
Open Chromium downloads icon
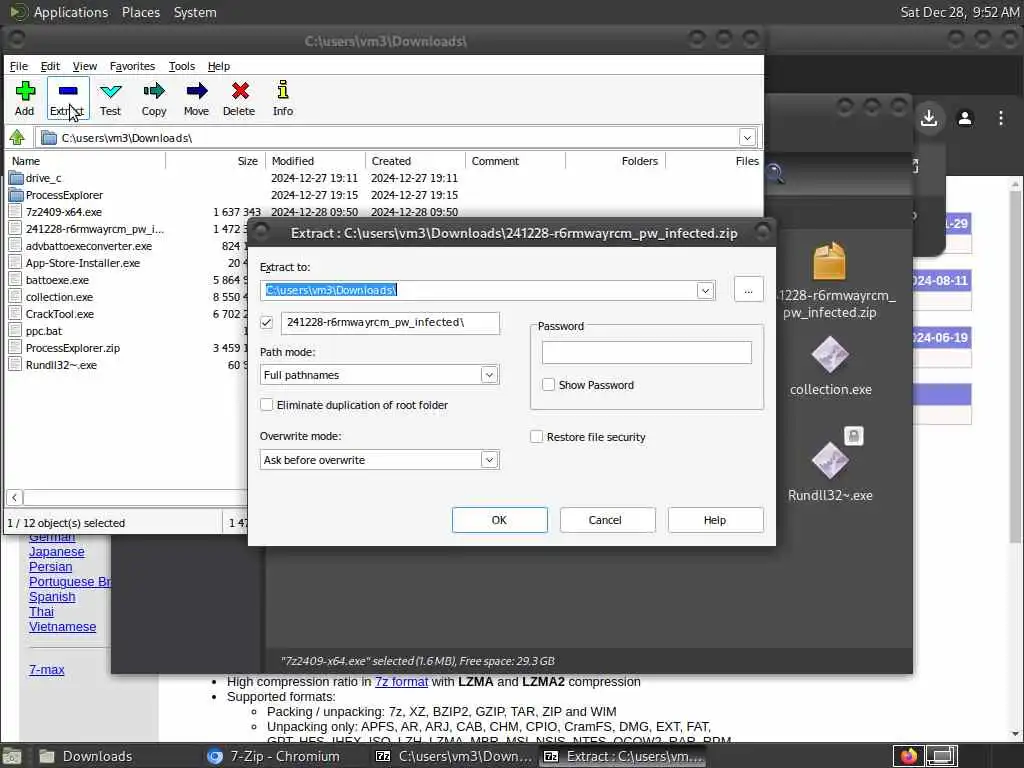pyautogui.click(x=929, y=118)
